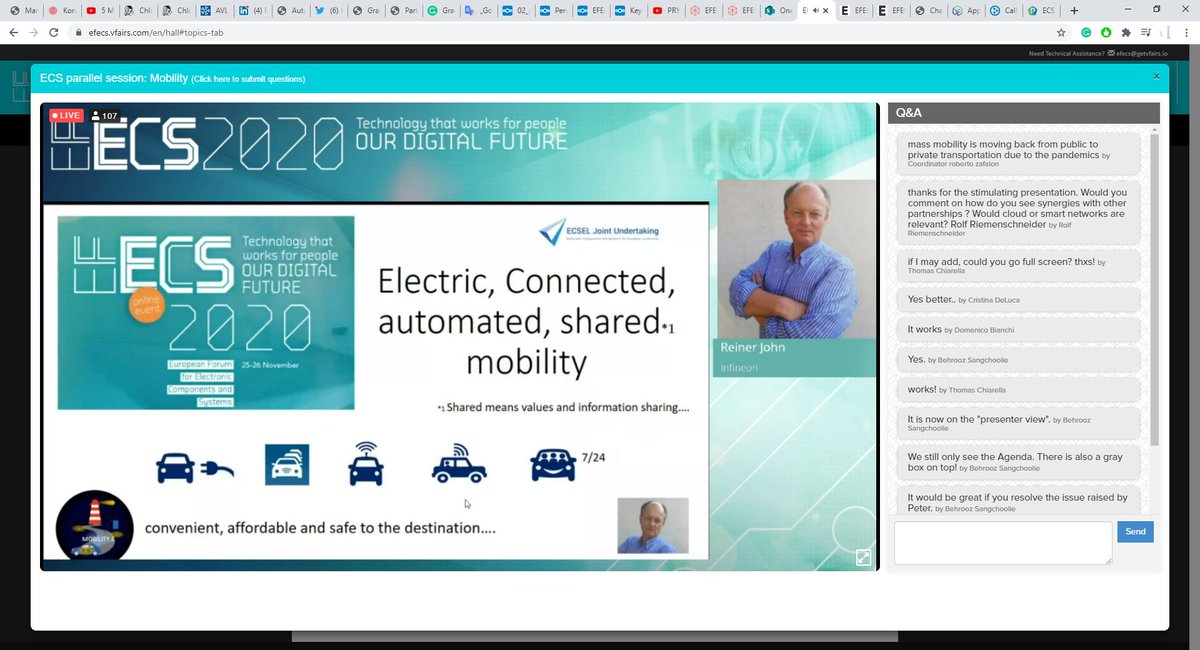This screenshot has width=1200, height=650.
Task: Click 'resolve the issue raised by Peter' message
Action: 1018,502
